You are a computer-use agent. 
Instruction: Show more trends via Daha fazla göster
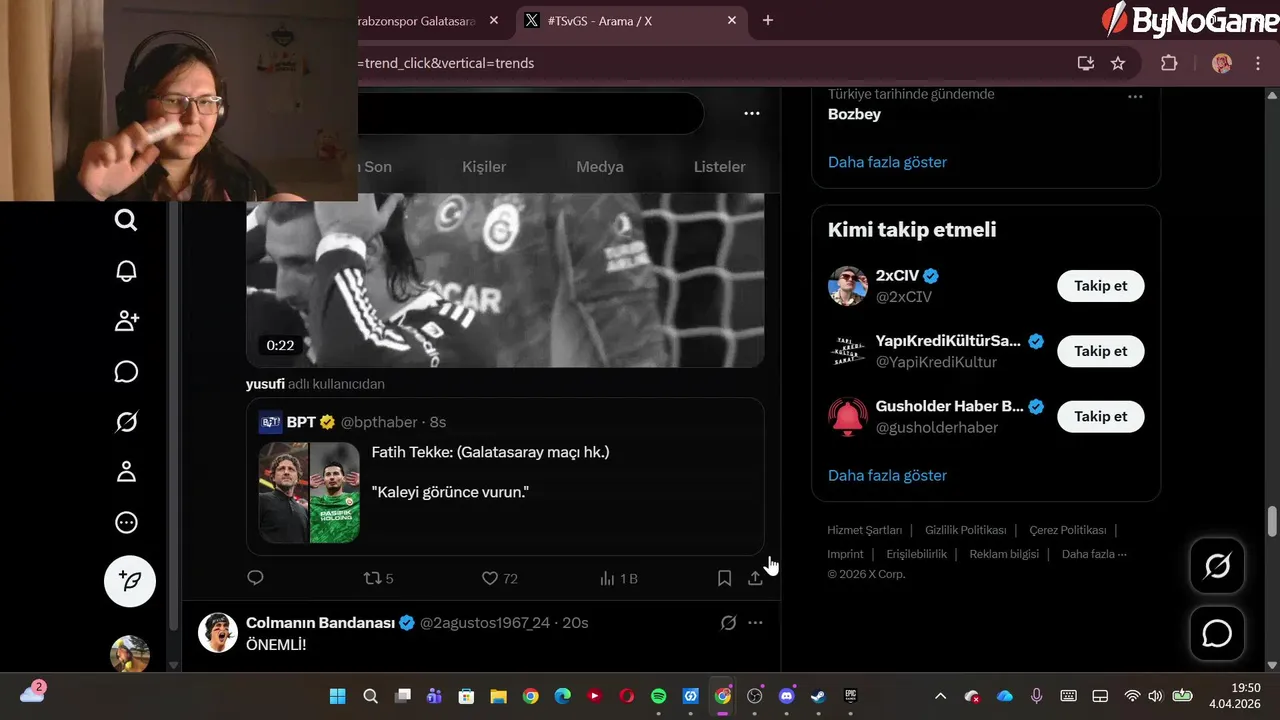887,162
